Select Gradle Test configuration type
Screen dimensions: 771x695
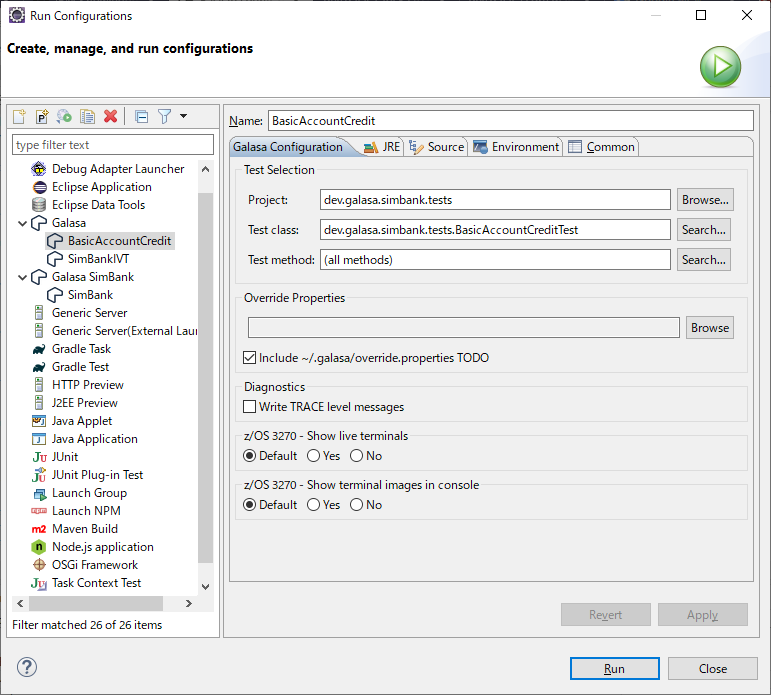click(81, 367)
